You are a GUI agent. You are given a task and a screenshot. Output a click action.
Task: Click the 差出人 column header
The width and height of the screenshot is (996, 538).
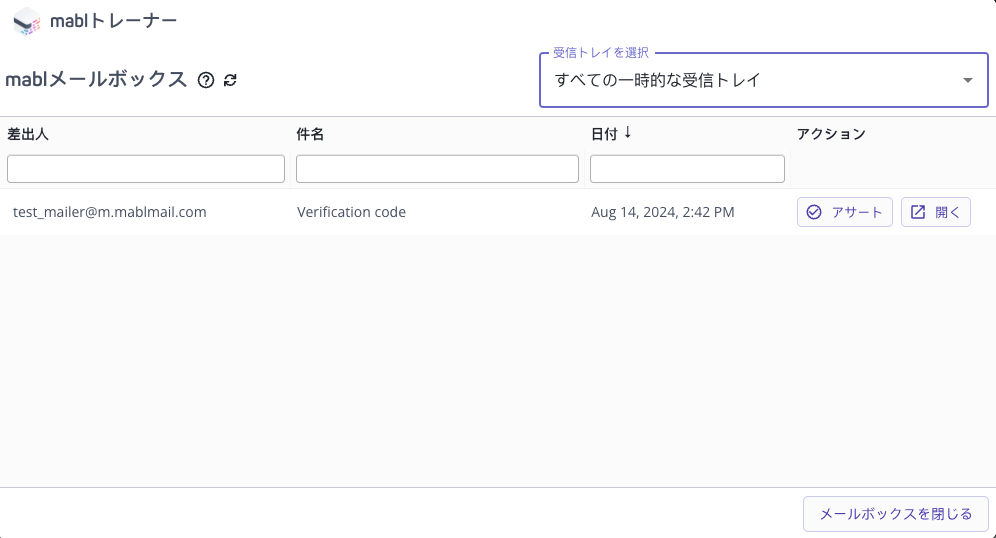pos(28,134)
